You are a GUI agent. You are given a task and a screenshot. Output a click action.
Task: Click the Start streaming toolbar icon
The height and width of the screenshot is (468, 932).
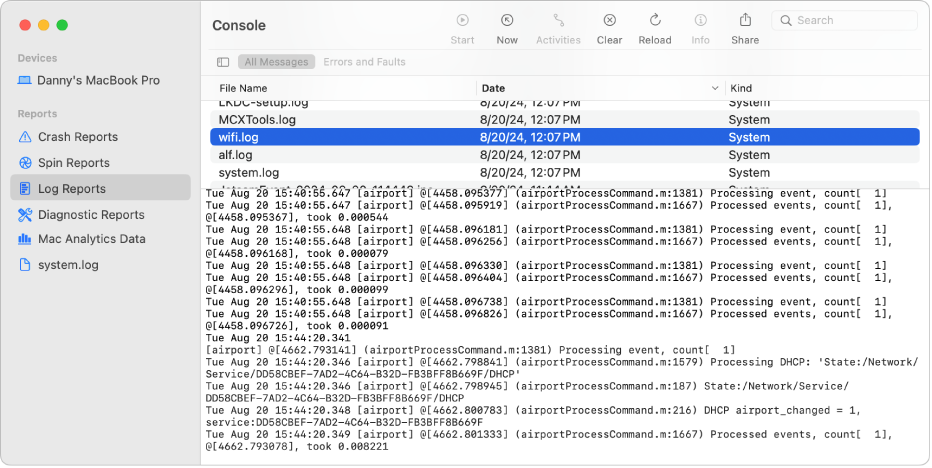coord(462,20)
